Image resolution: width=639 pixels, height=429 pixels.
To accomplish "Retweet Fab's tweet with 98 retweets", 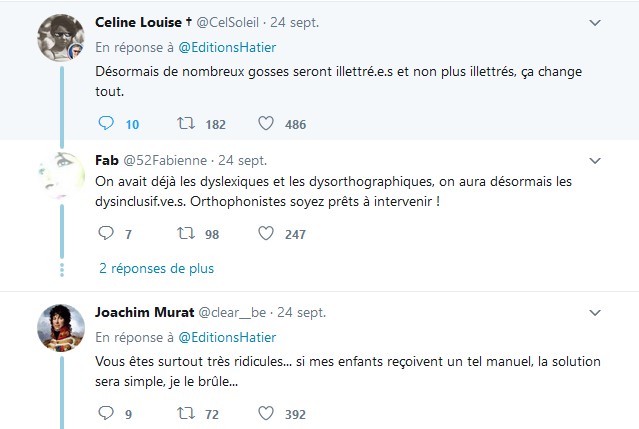I will click(x=186, y=233).
